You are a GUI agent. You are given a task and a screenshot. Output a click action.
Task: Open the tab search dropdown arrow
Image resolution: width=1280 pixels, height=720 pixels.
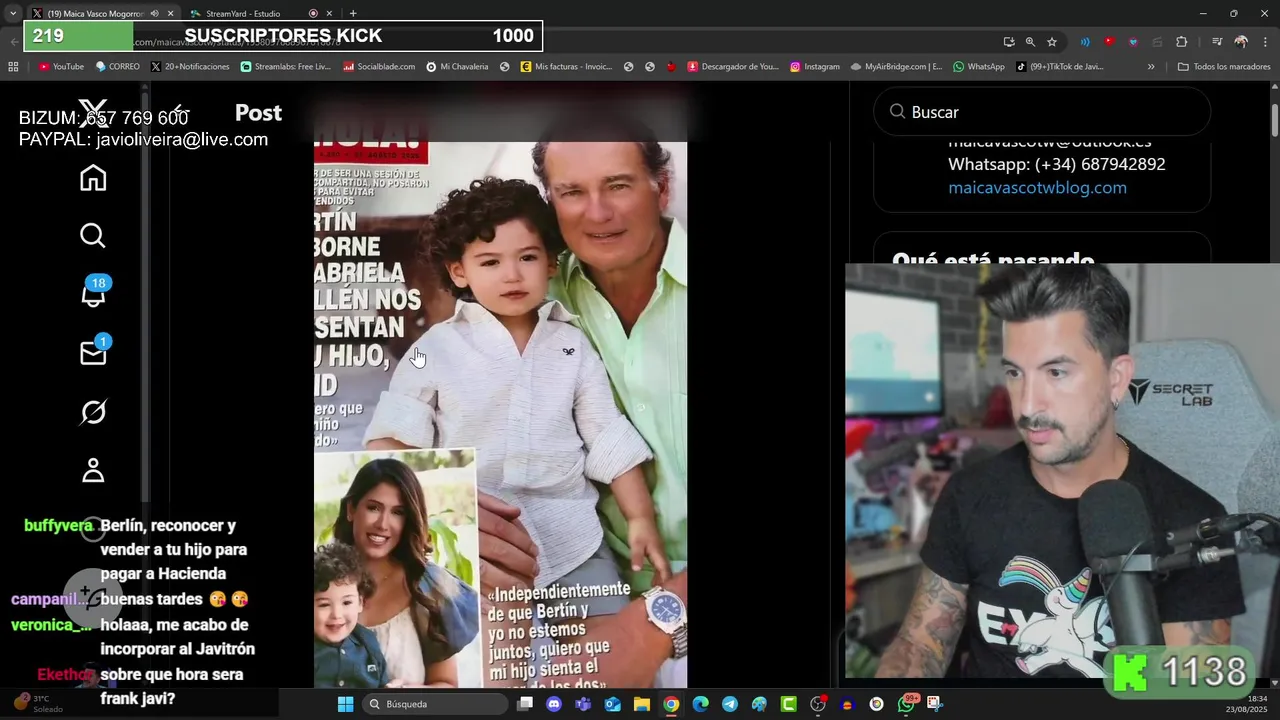click(x=13, y=14)
